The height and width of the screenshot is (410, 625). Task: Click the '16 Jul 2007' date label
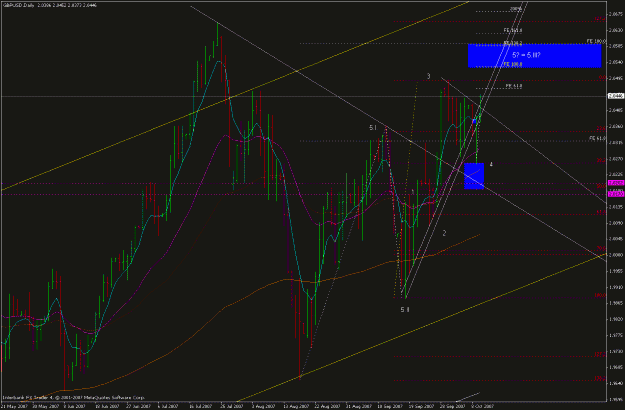coord(201,406)
